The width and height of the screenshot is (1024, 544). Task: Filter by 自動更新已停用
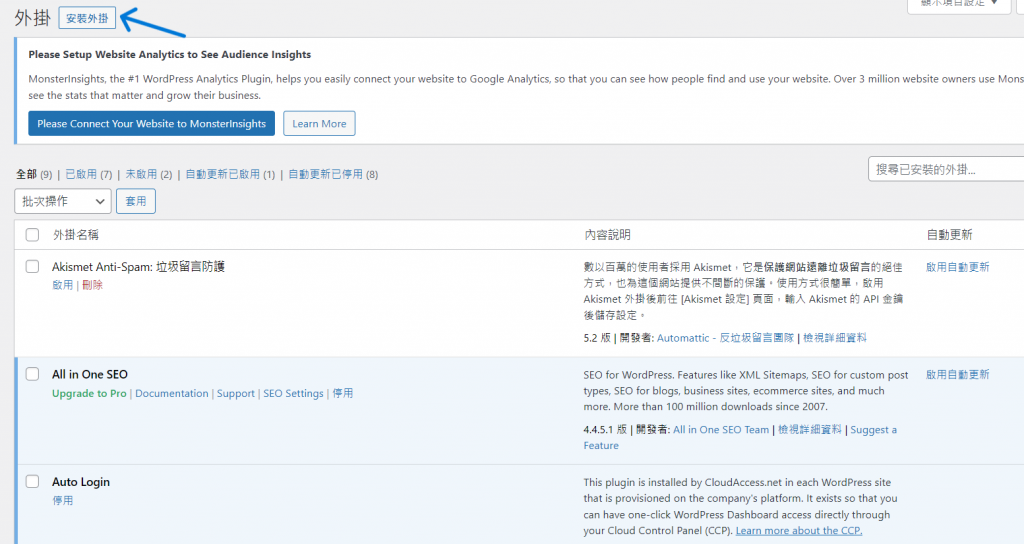coord(325,174)
